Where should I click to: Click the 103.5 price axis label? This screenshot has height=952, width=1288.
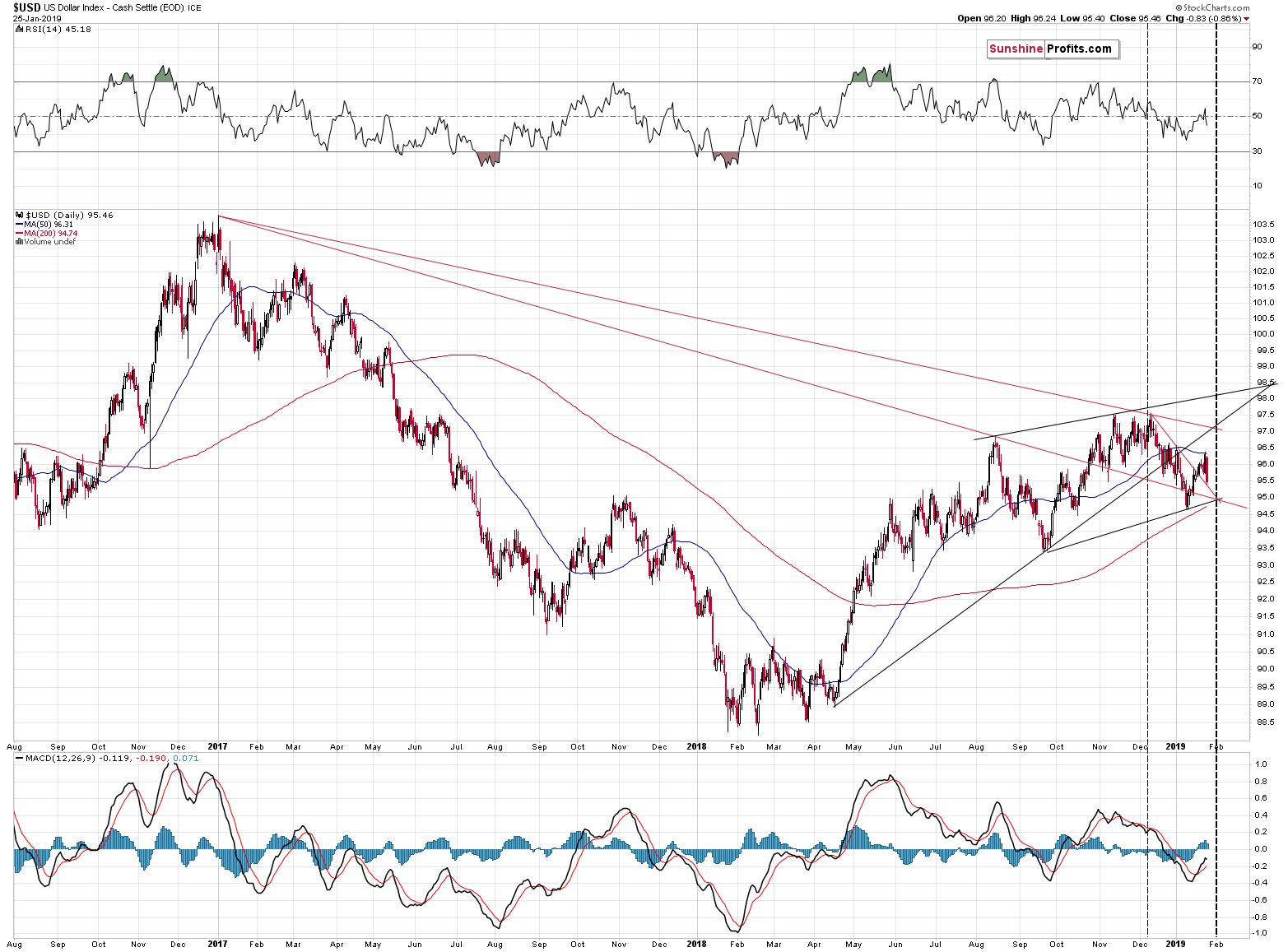(1263, 225)
